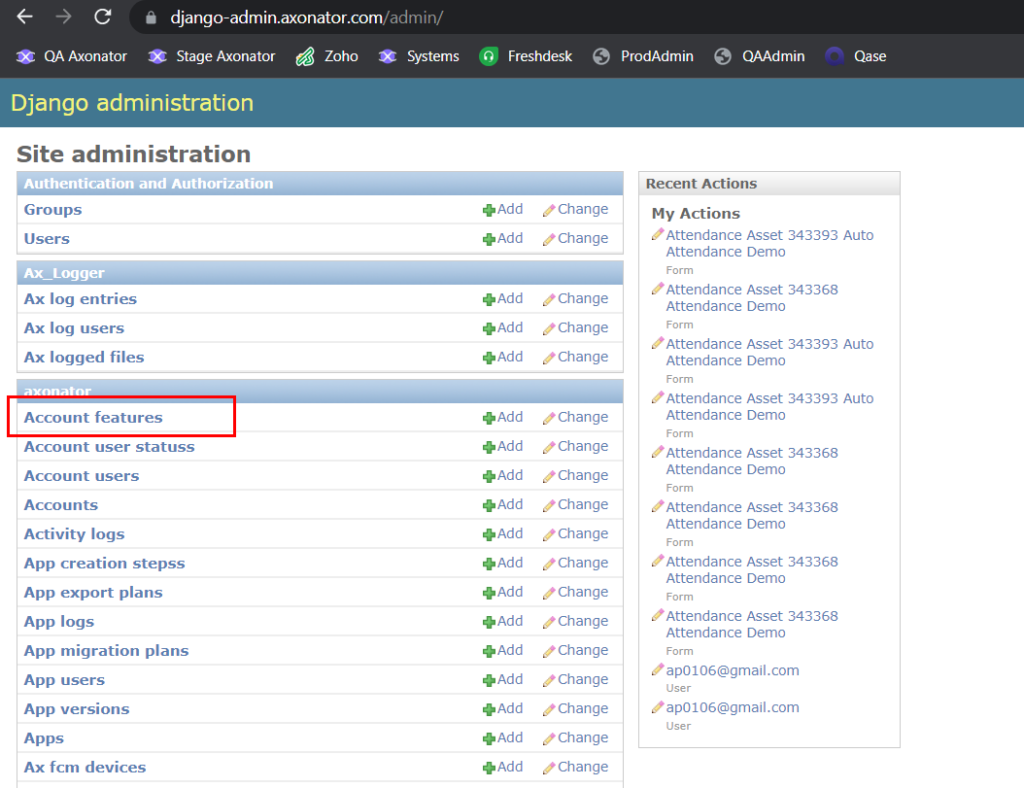Reload the page with refresh icon
The width and height of the screenshot is (1024, 788).
click(x=103, y=17)
